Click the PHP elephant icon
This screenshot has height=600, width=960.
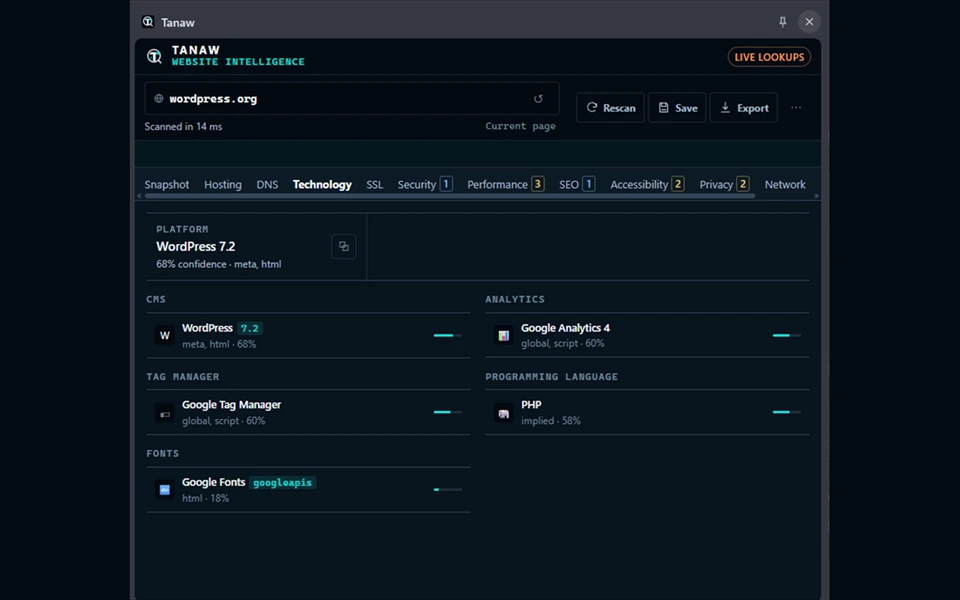[503, 414]
